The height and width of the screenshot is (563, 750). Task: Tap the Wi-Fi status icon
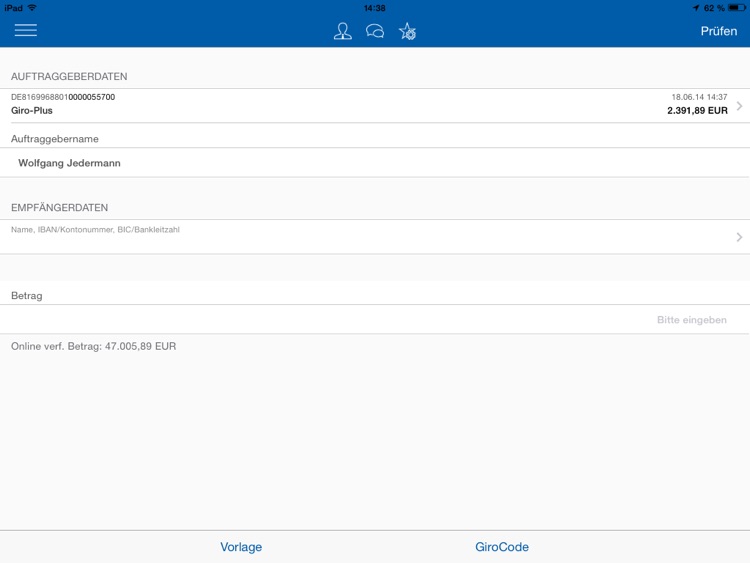pyautogui.click(x=33, y=7)
